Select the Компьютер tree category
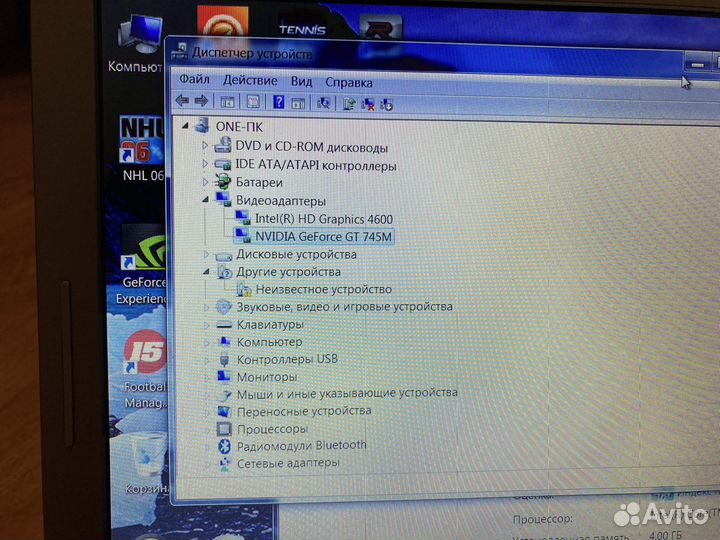Viewport: 720px width, 540px height. [270, 342]
